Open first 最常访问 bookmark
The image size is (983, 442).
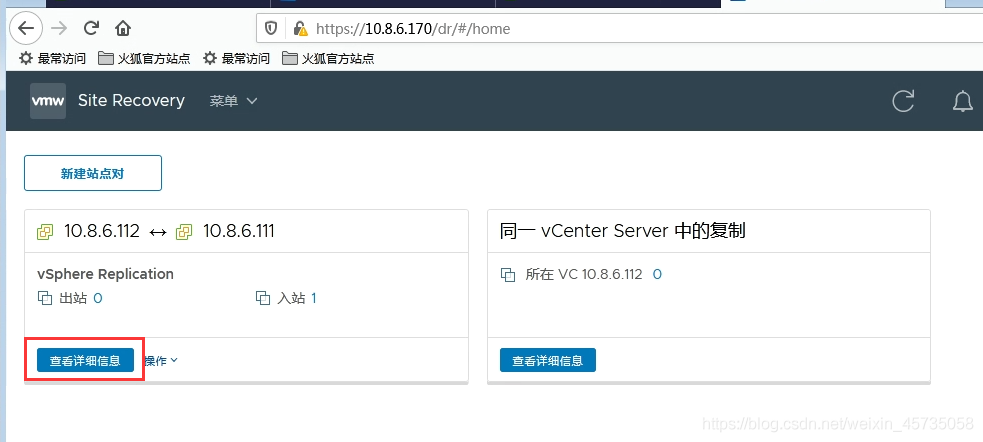[53, 58]
